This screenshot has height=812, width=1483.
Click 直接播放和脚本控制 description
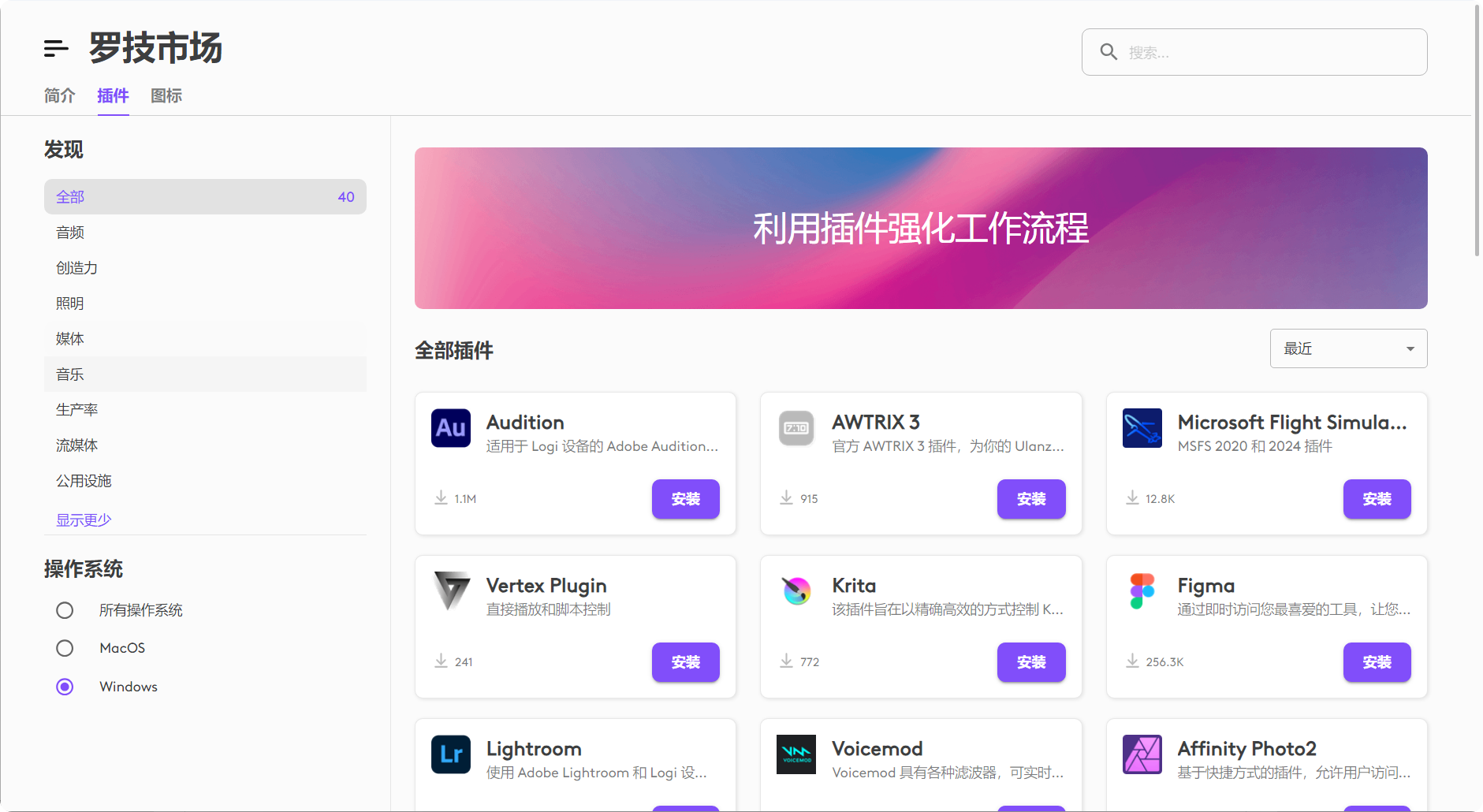[548, 609]
